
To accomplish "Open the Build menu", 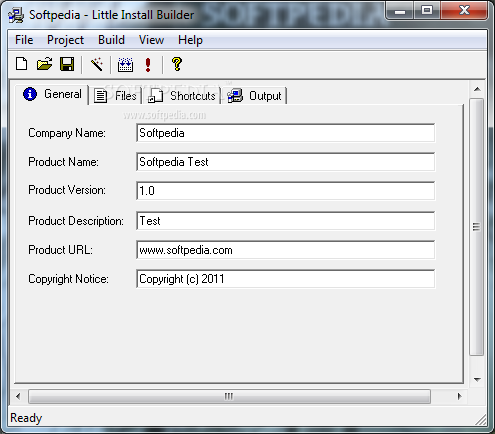I will tap(111, 40).
